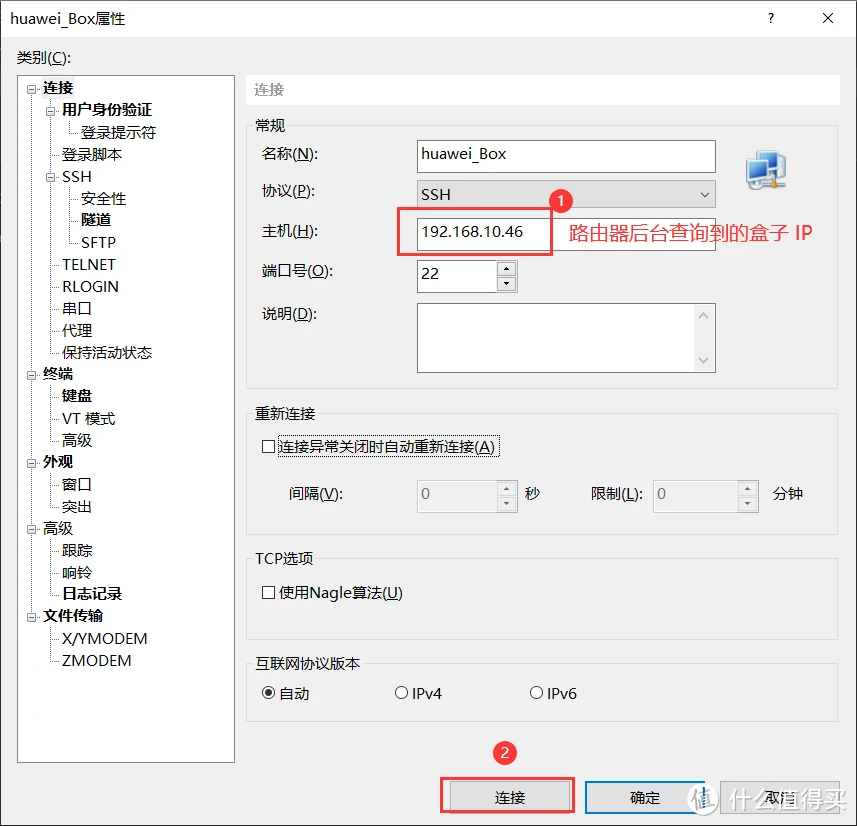Select the IPv4 radio button
Screen dimensions: 857x826
click(x=401, y=693)
